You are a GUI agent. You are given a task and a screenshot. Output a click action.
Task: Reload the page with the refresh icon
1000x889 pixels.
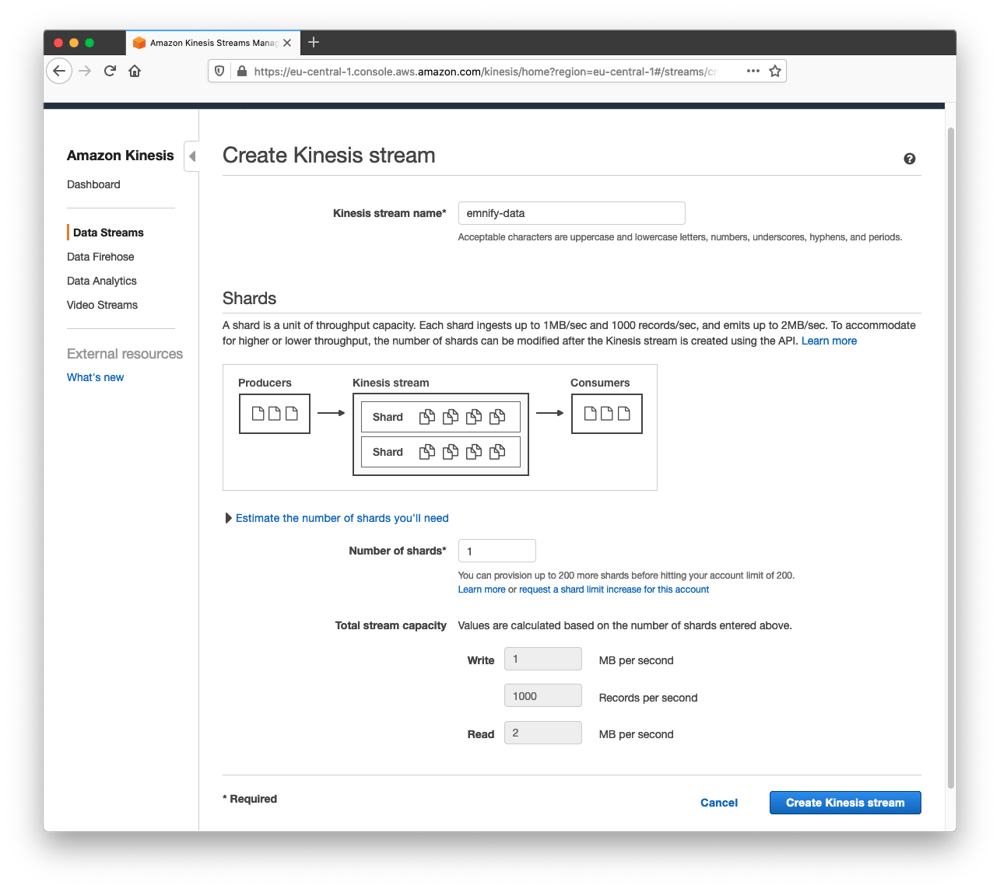110,71
